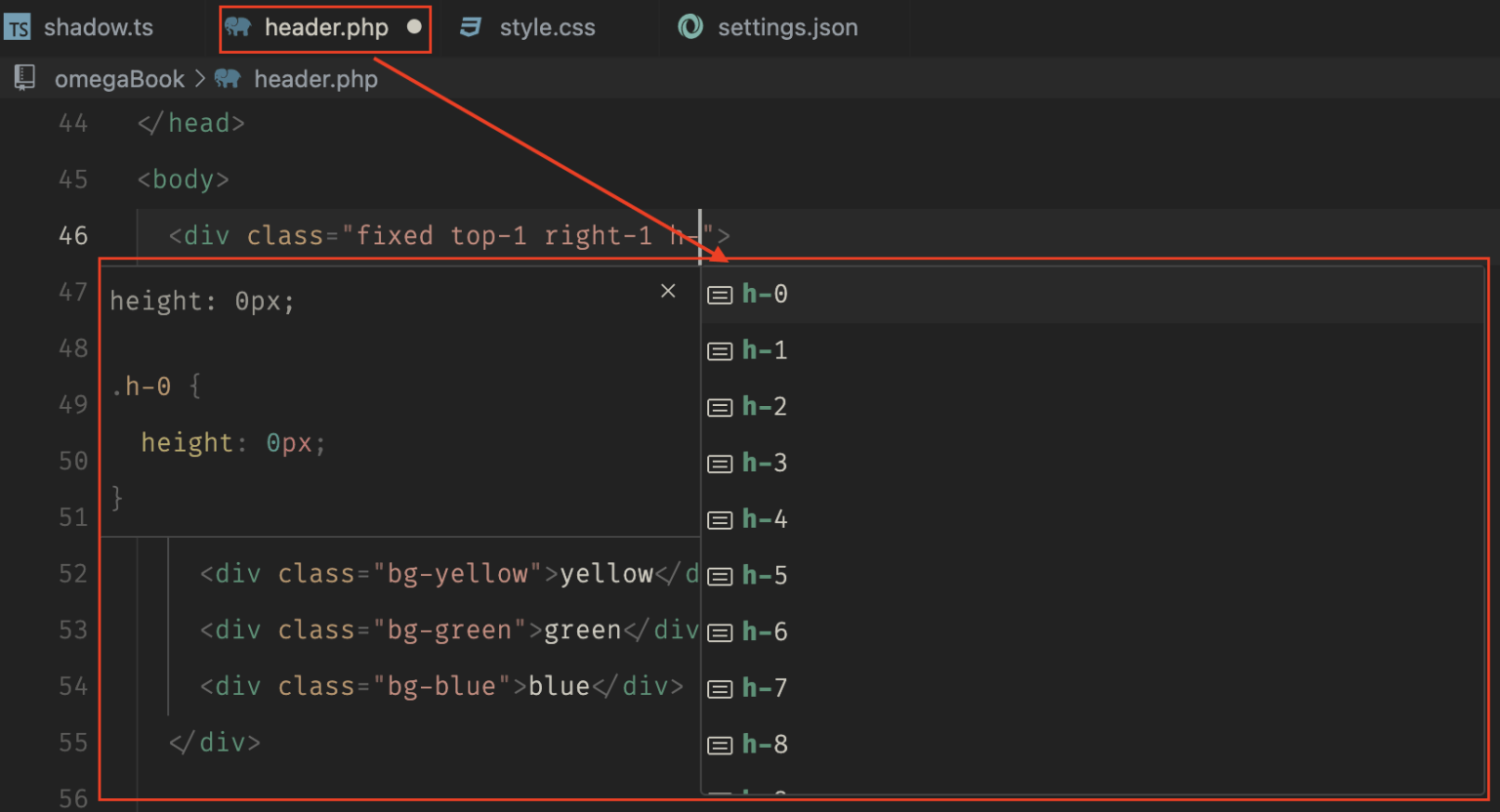The height and width of the screenshot is (812, 1500).
Task: Switch to the settings.json tab
Action: (x=786, y=26)
